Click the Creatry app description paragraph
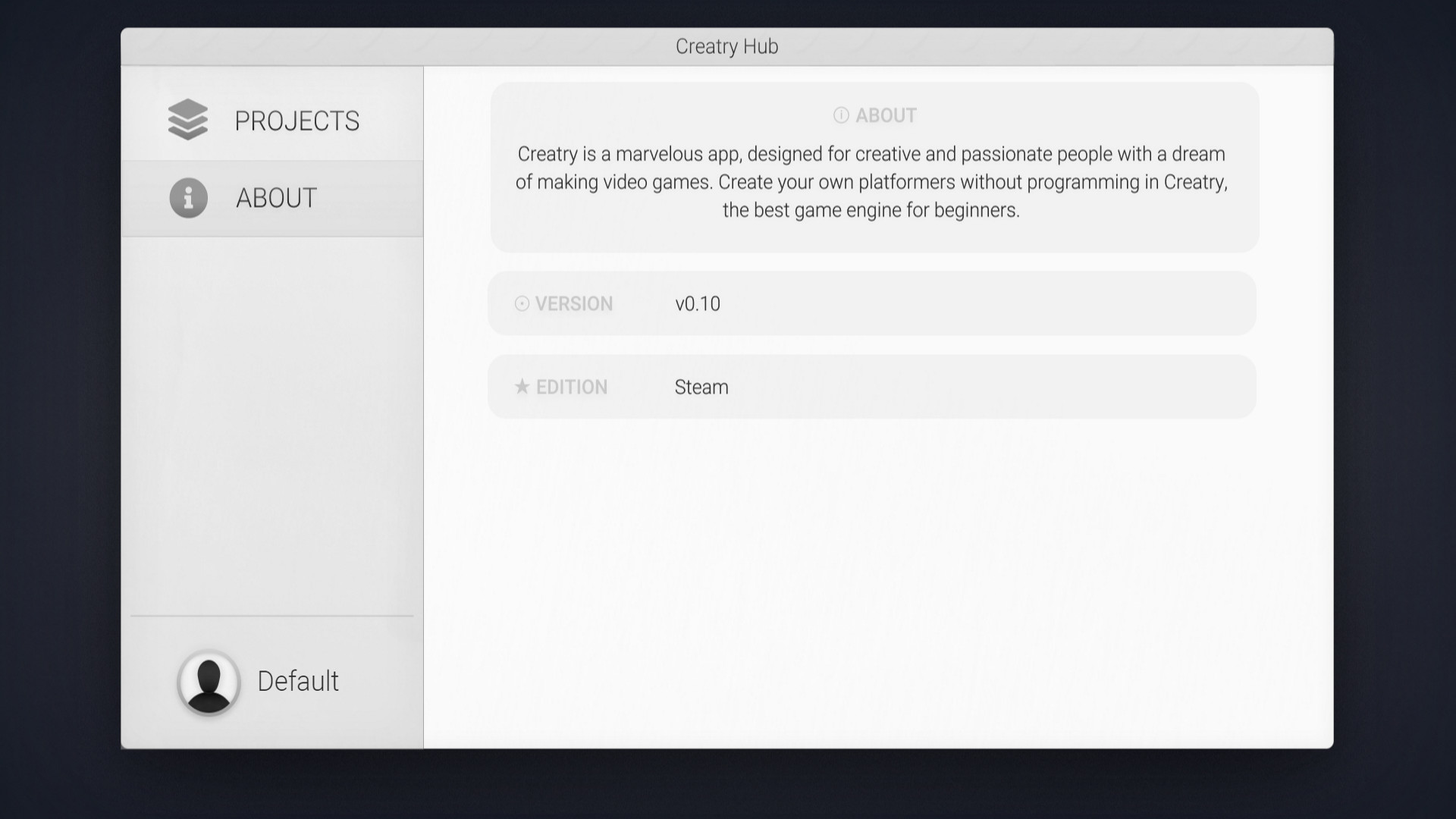 point(871,182)
